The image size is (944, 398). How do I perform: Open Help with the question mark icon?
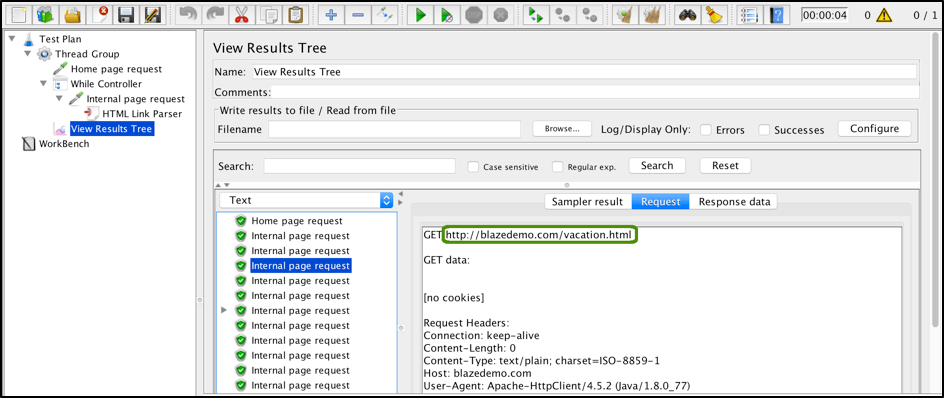click(x=776, y=14)
